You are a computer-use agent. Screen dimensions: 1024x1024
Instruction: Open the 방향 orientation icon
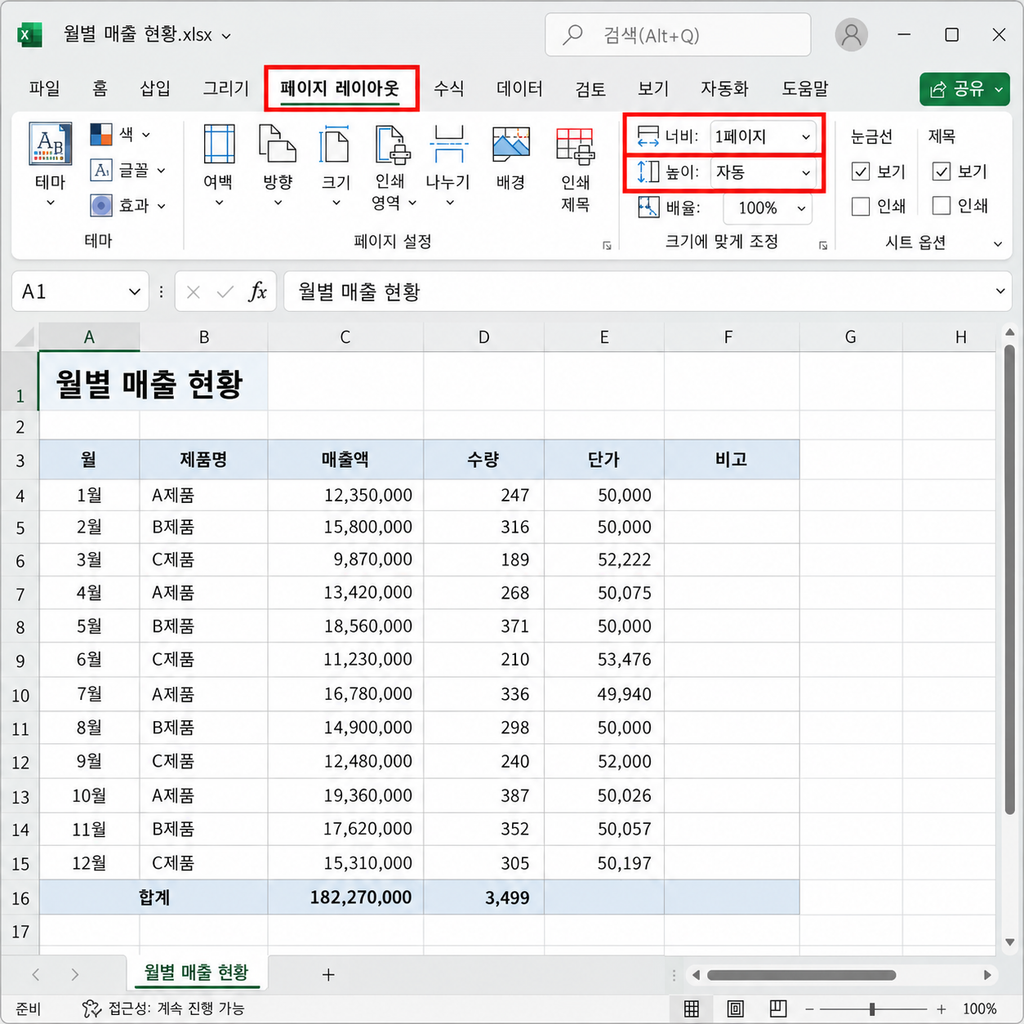(278, 144)
